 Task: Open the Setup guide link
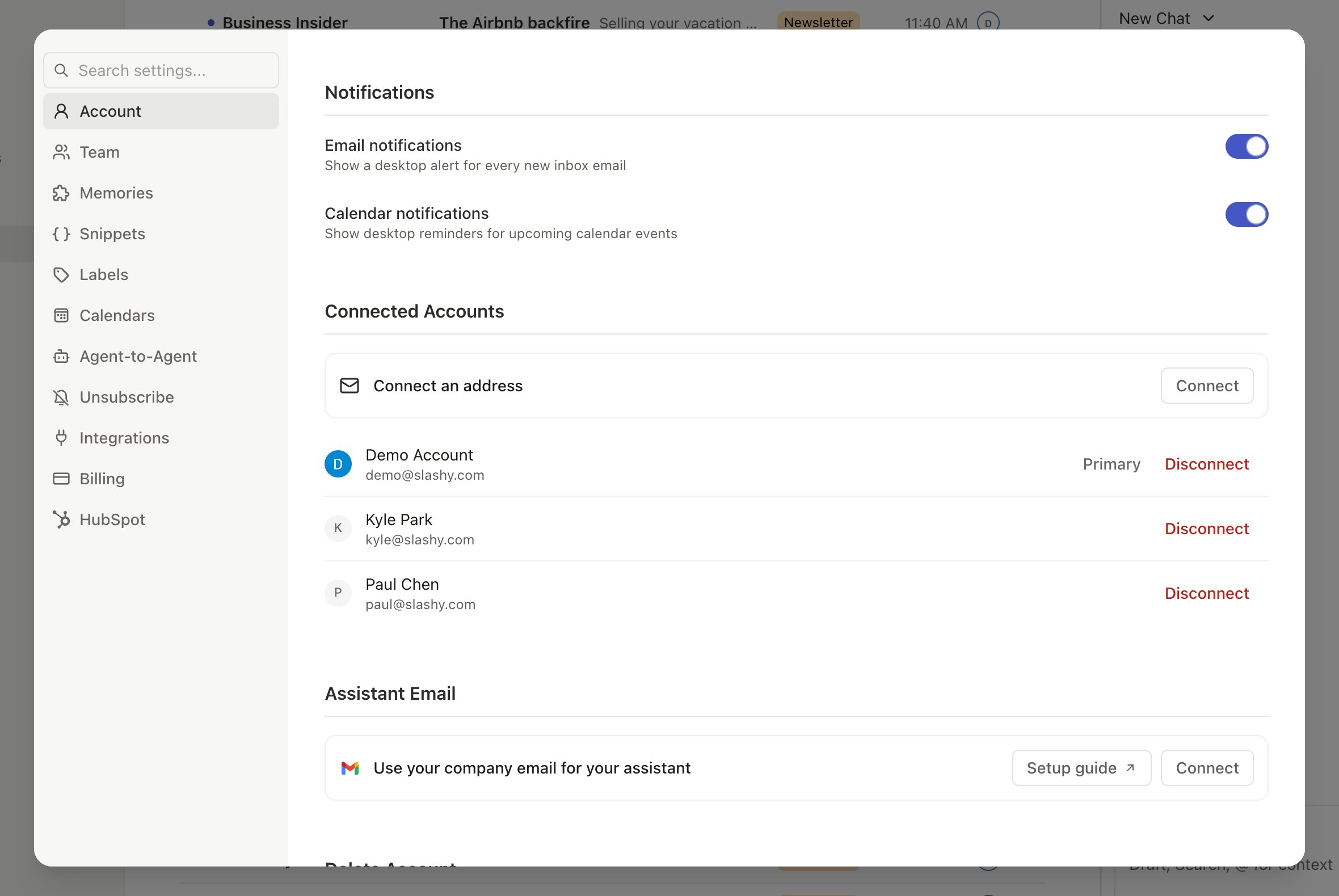click(1081, 768)
